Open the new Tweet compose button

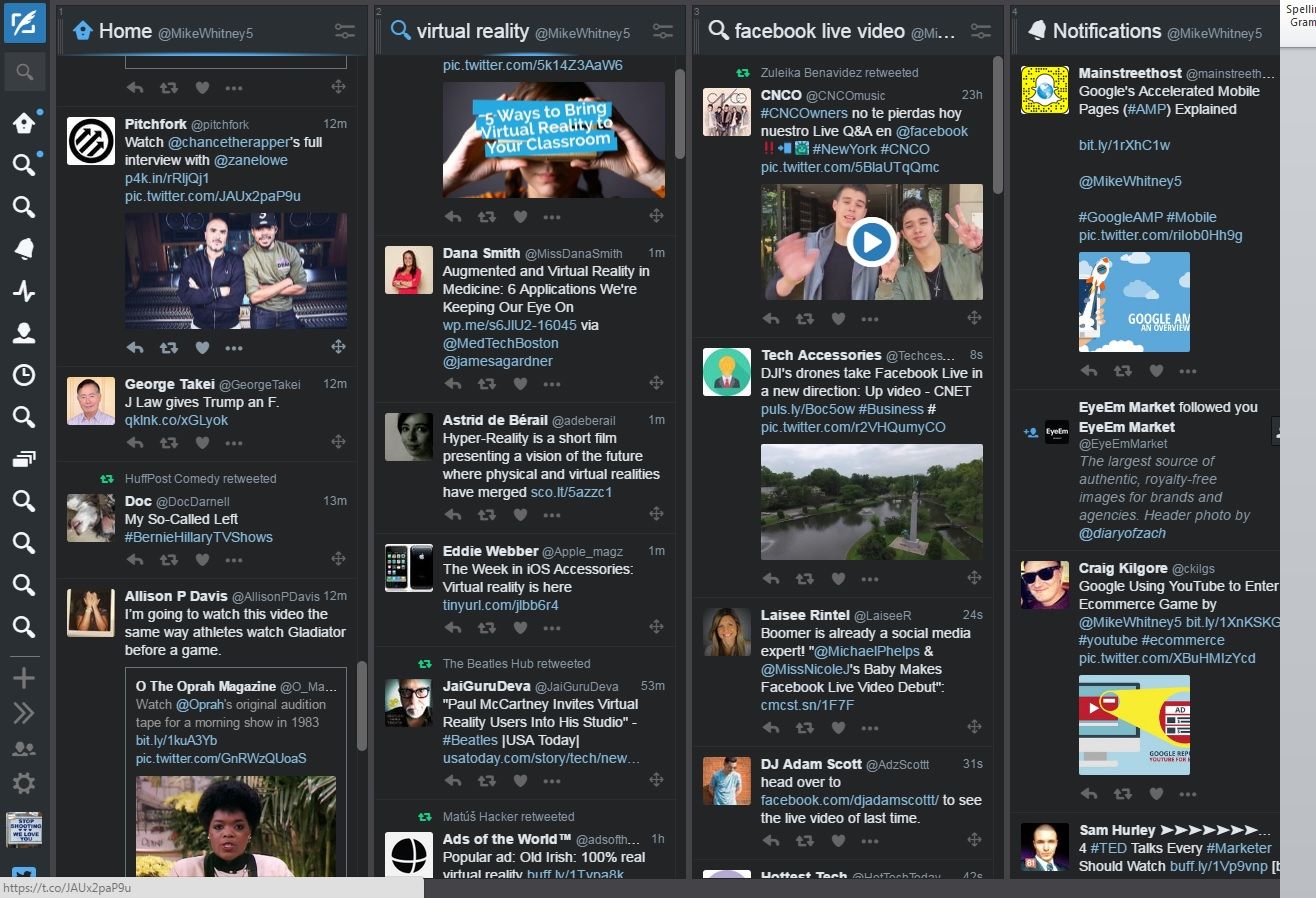24,22
